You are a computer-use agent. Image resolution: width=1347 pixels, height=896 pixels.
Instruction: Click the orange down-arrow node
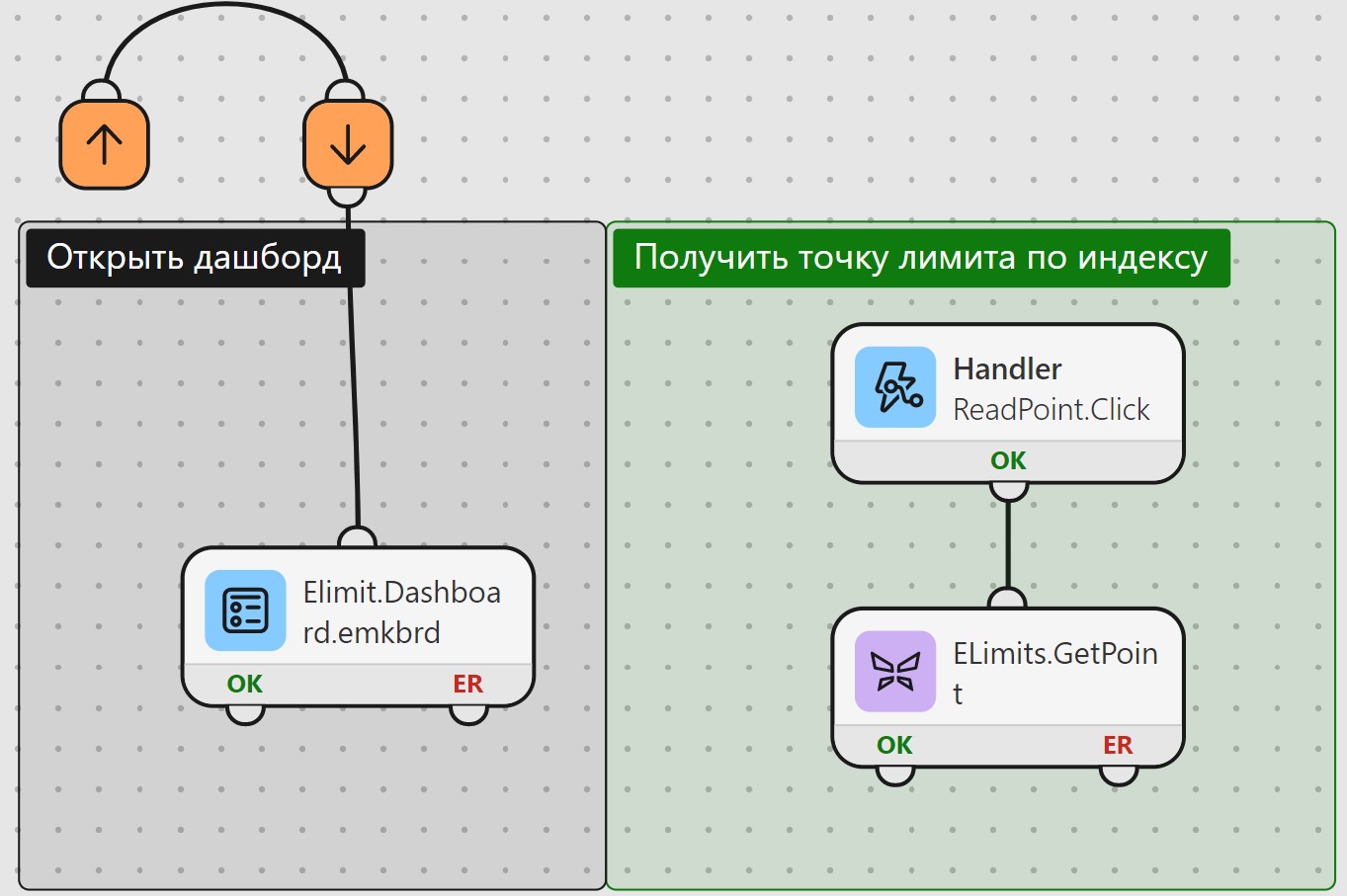tap(348, 144)
